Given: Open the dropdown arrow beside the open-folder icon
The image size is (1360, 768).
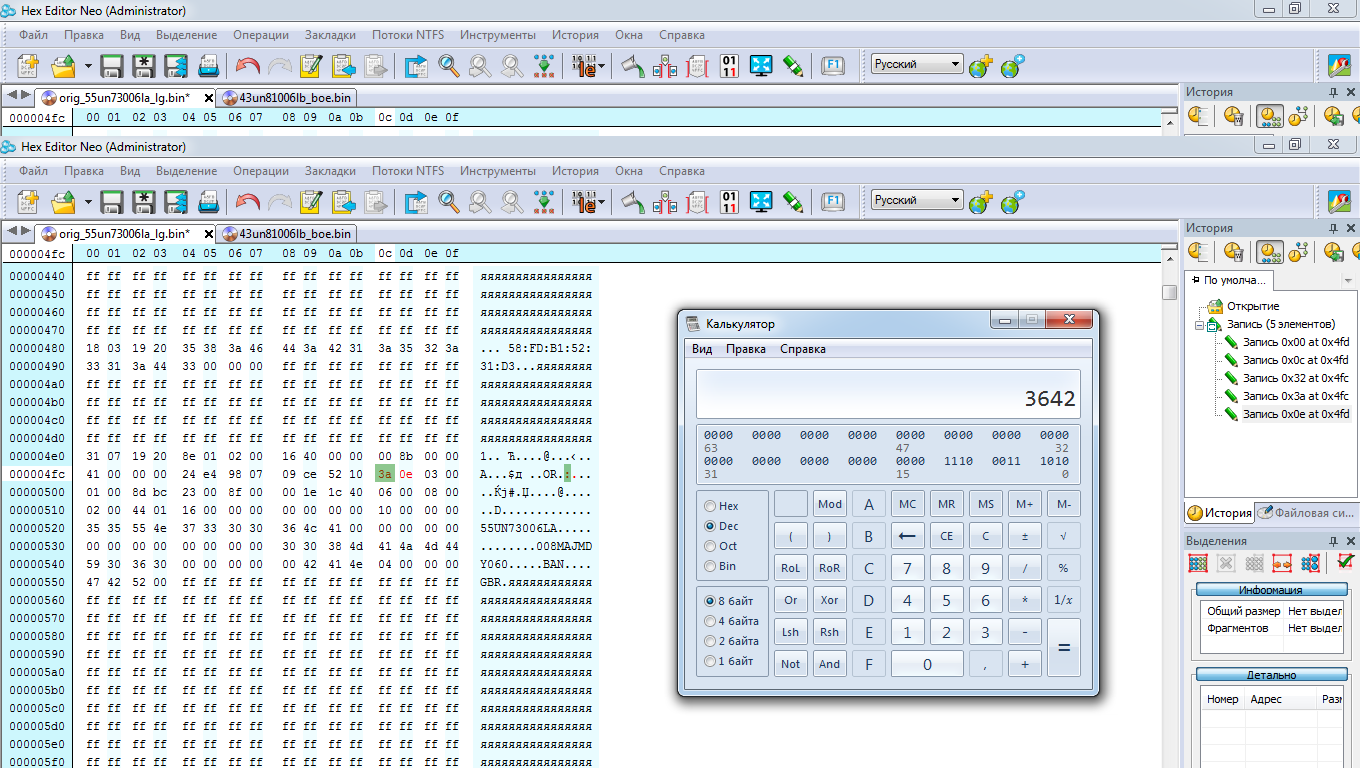Looking at the screenshot, I should [x=88, y=203].
